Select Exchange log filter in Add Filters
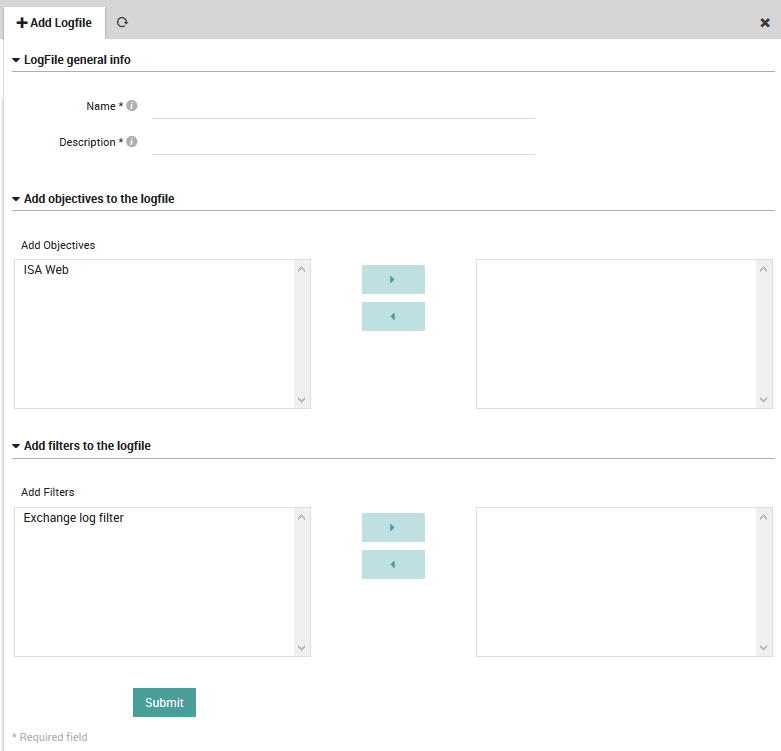The width and height of the screenshot is (781, 751). point(74,518)
